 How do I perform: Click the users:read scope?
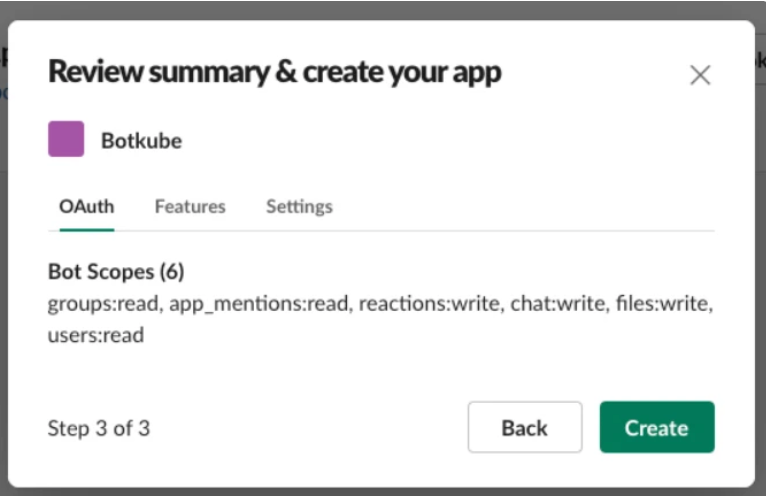(95, 335)
